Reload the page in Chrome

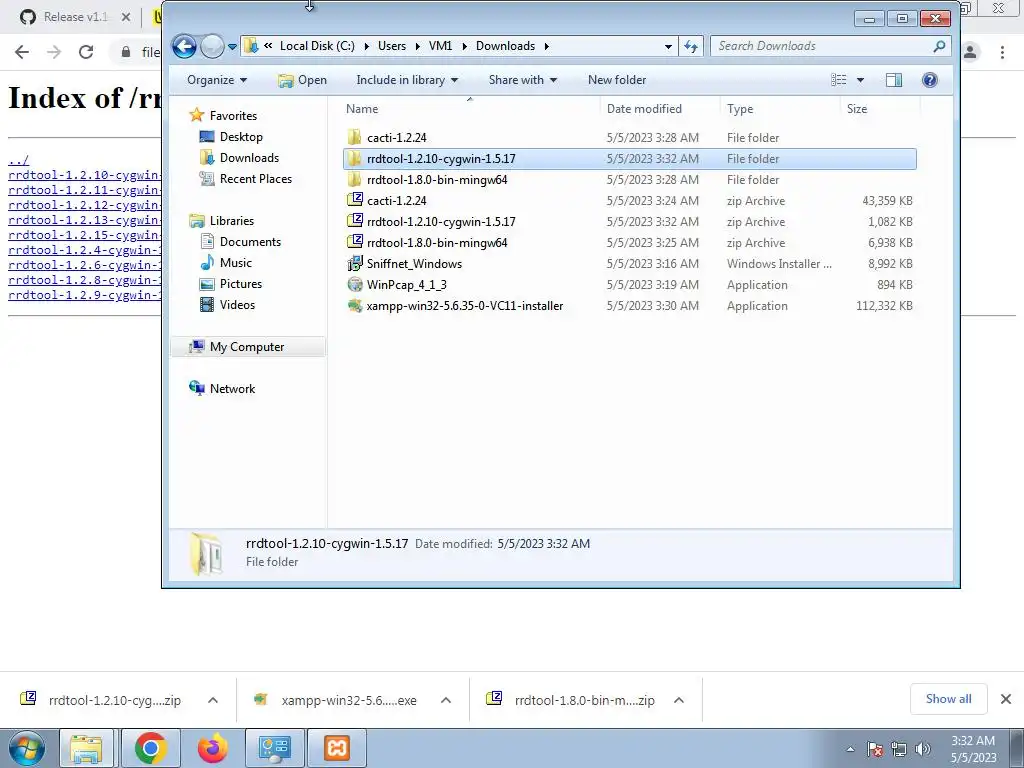click(x=86, y=52)
